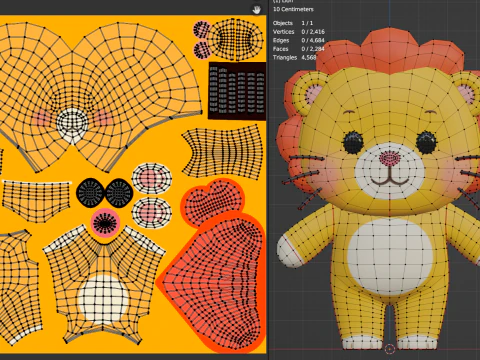Click the 'Objects 1 / 1' statistic
The image size is (480, 360).
[x=293, y=23]
